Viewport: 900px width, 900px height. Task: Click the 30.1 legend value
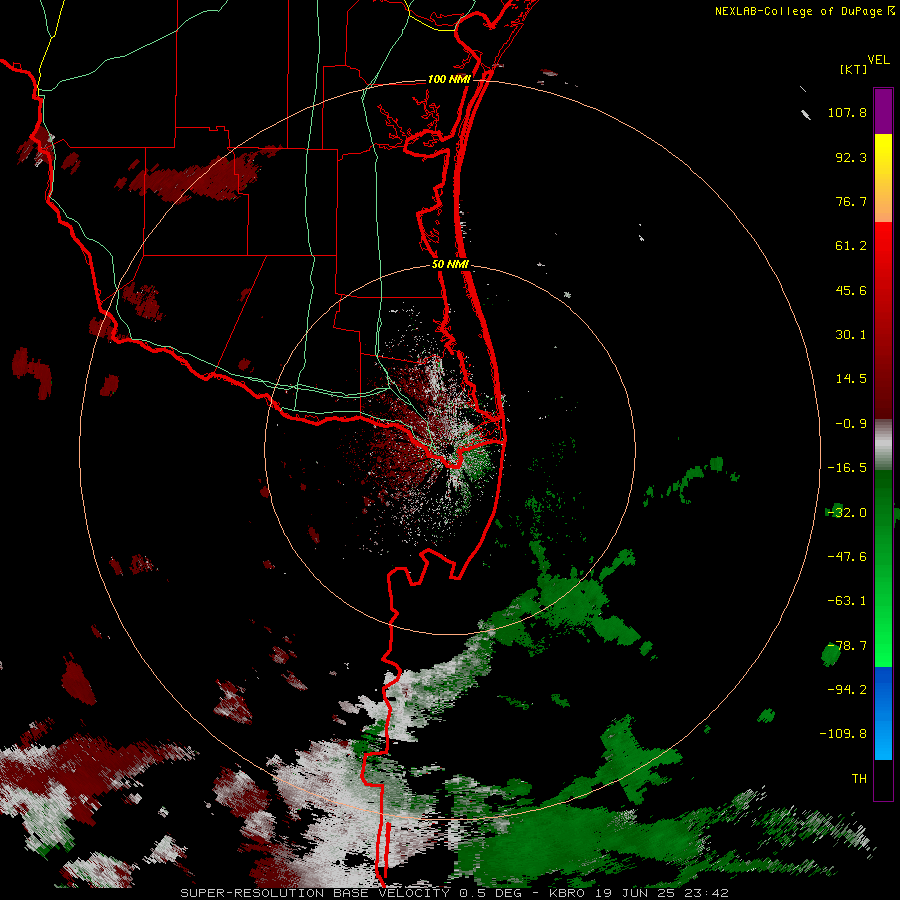pyautogui.click(x=851, y=335)
